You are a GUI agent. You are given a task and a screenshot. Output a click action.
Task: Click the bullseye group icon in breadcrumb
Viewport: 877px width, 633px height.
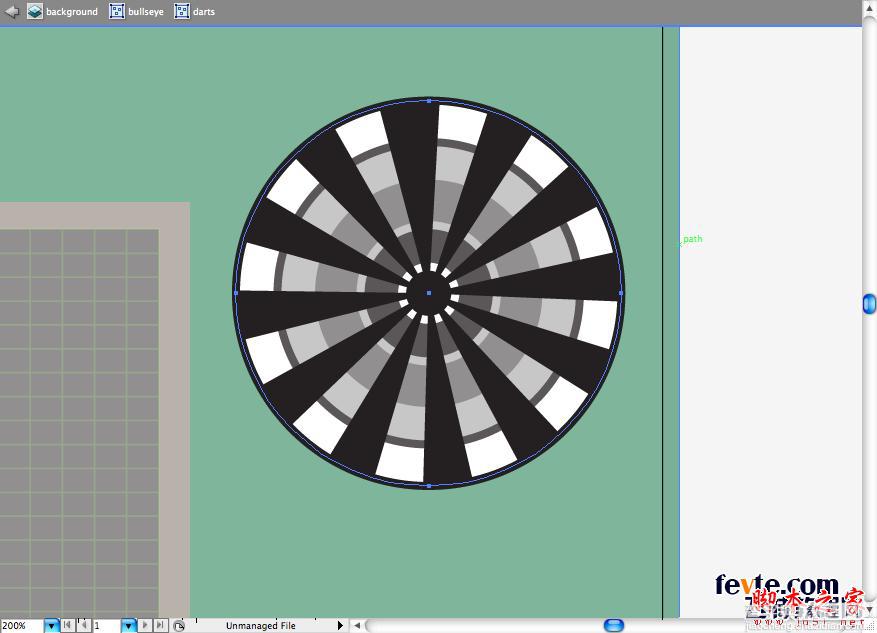coord(117,11)
